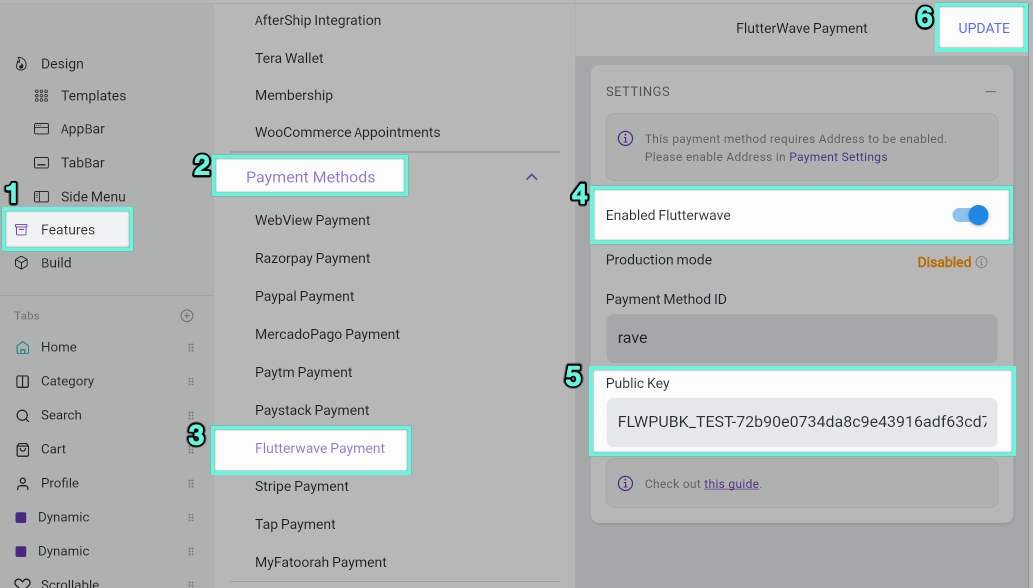
Task: Open the 'this guide' link
Action: click(x=731, y=484)
